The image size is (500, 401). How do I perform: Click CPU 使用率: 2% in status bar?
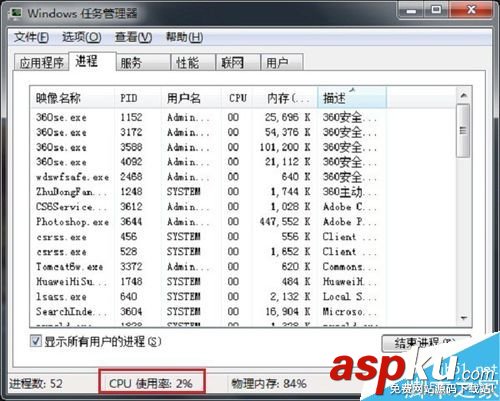coord(151,384)
